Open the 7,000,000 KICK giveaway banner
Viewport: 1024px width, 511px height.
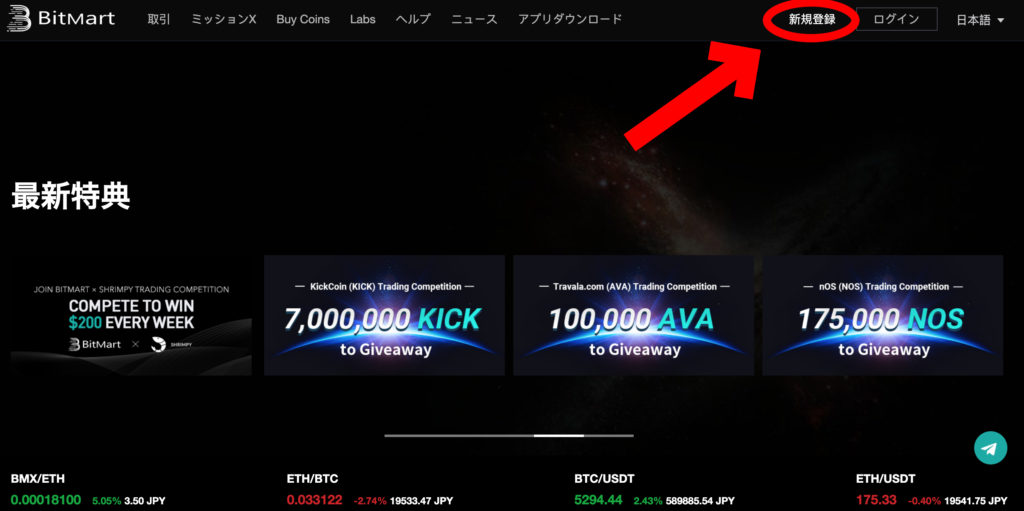[384, 315]
